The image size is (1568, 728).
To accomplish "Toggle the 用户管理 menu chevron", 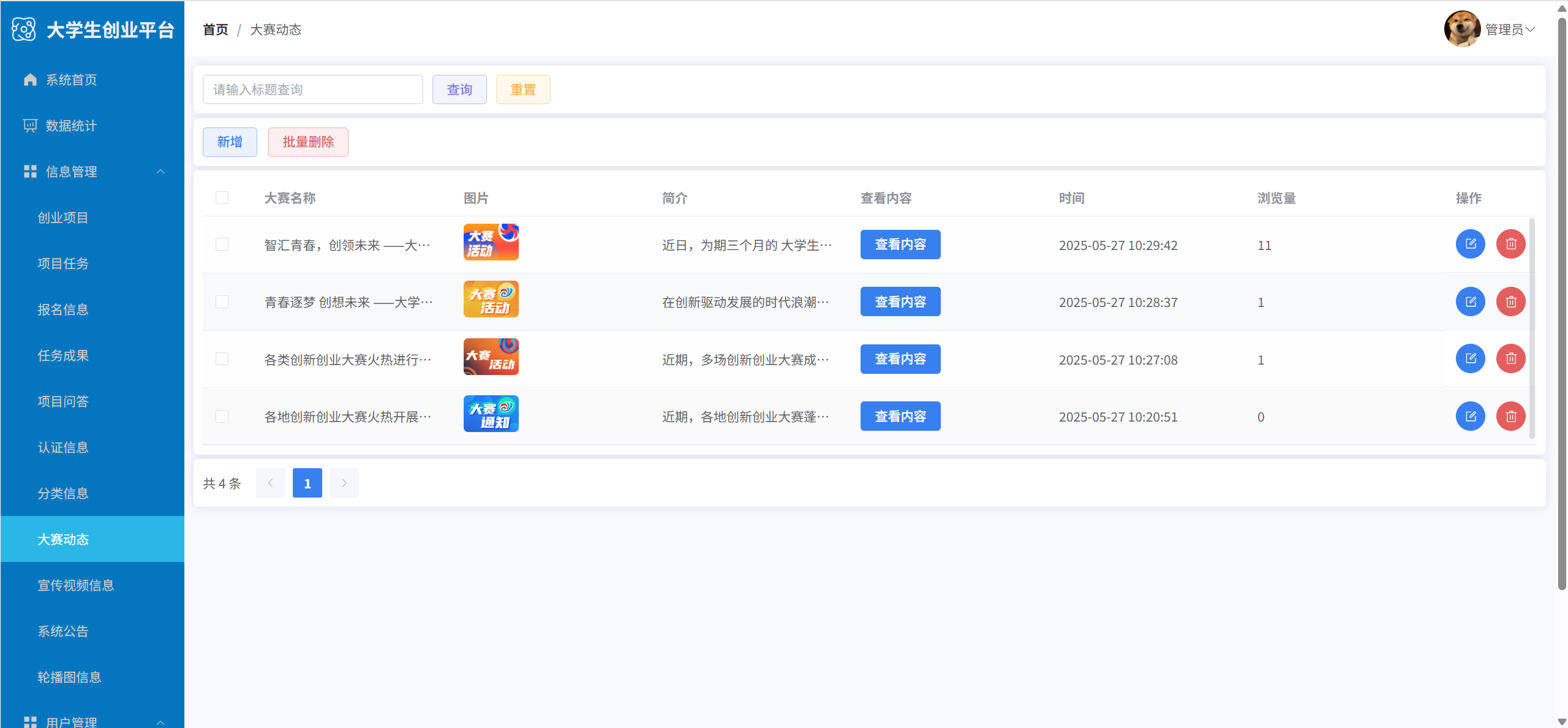I will [160, 722].
